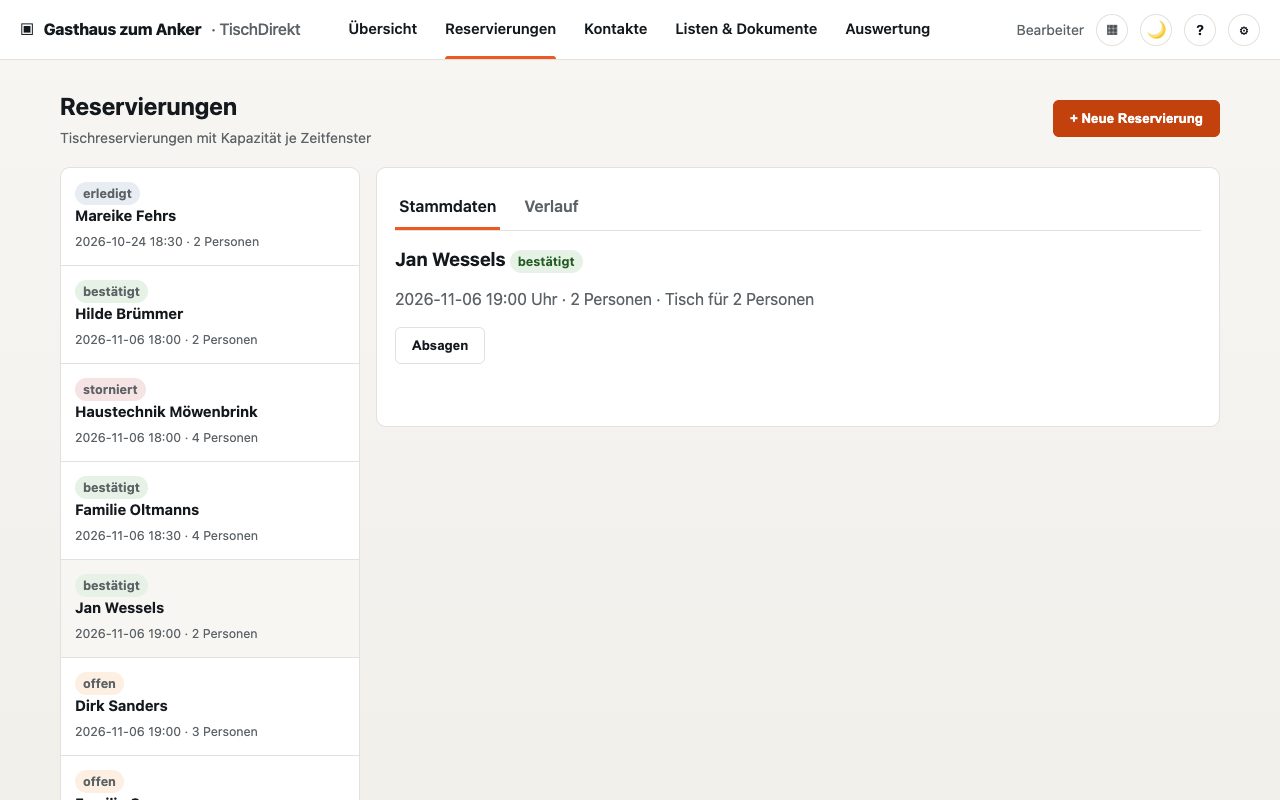Open the grid density view icon
Viewport: 1280px width, 800px height.
click(1112, 30)
